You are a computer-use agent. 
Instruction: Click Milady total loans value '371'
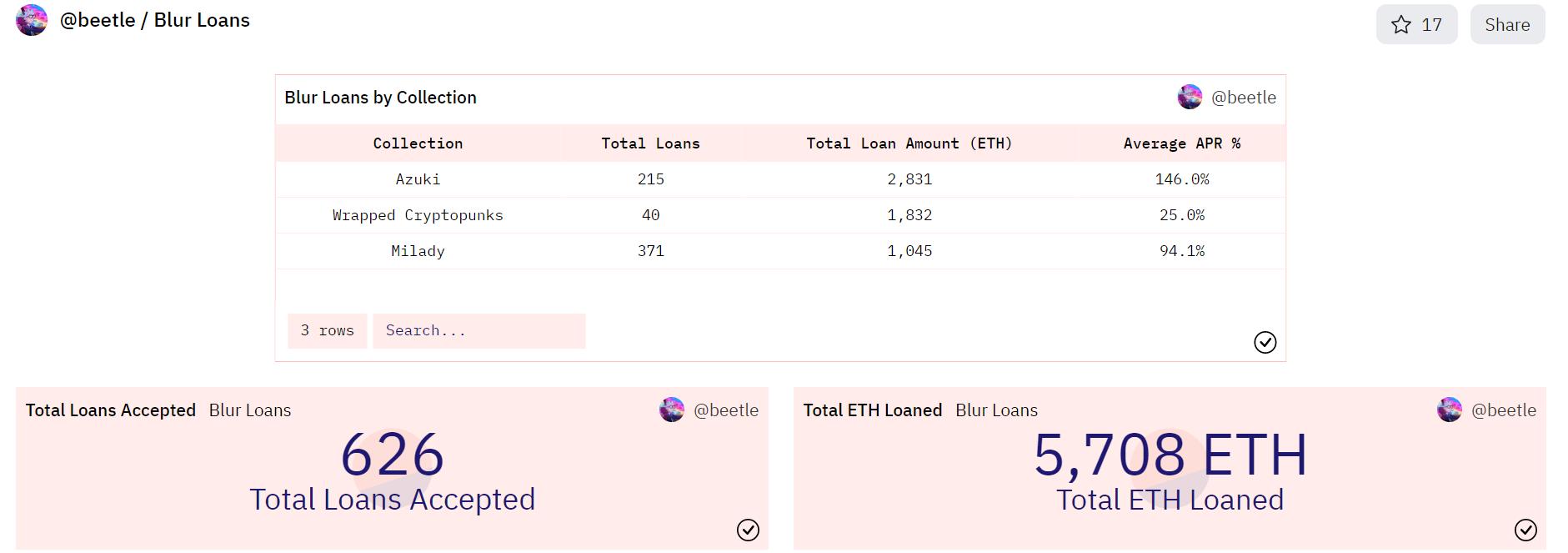pos(650,251)
